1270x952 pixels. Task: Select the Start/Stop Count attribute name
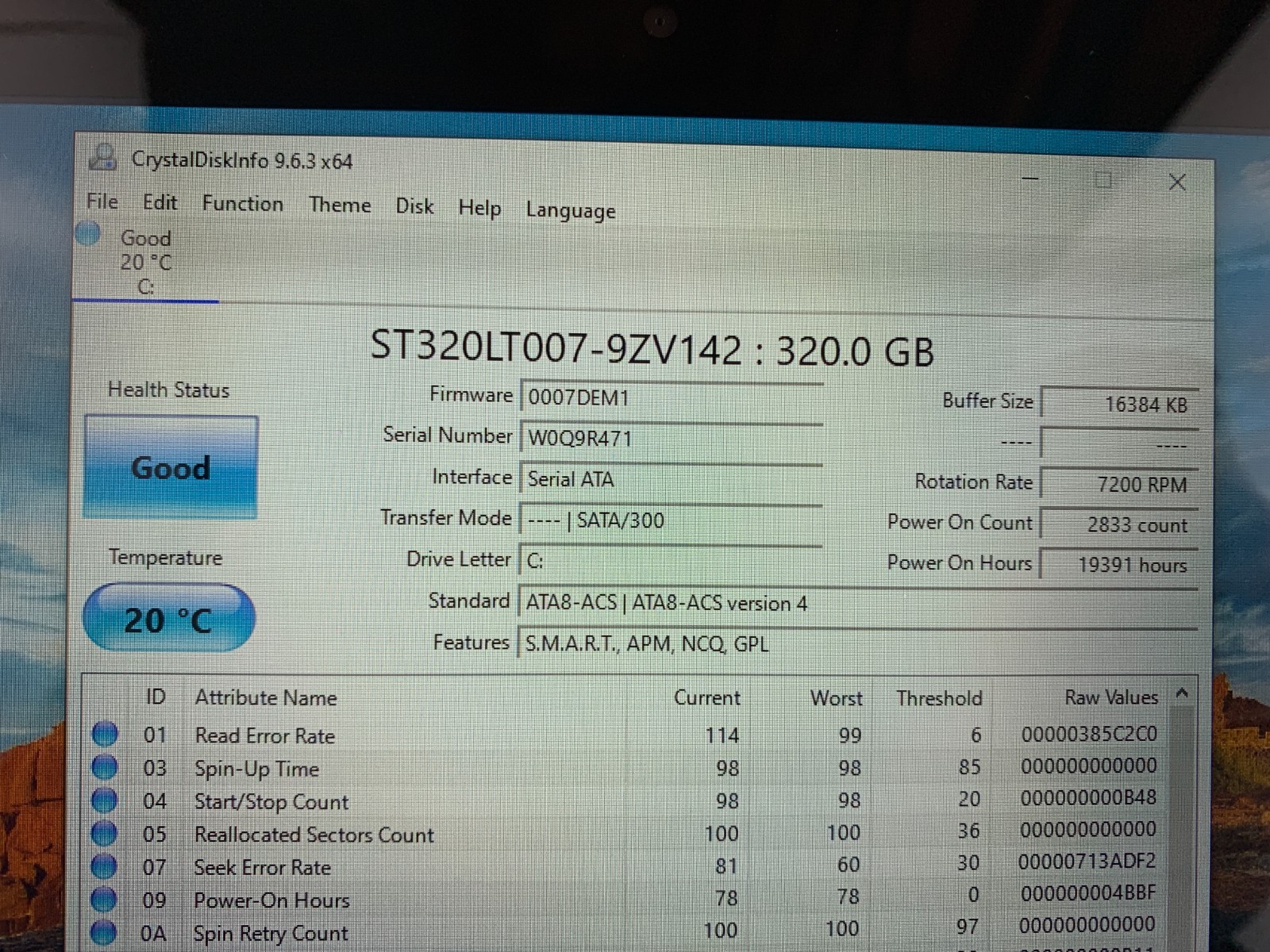pyautogui.click(x=271, y=802)
